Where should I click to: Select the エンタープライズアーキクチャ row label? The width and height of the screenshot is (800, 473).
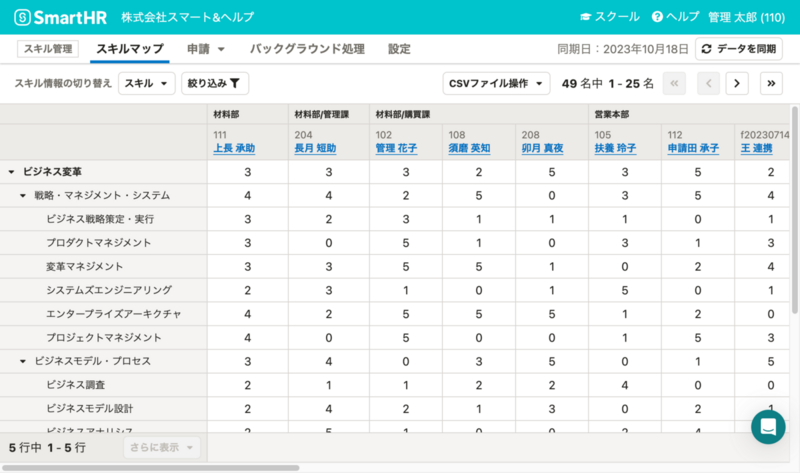[x=113, y=314]
